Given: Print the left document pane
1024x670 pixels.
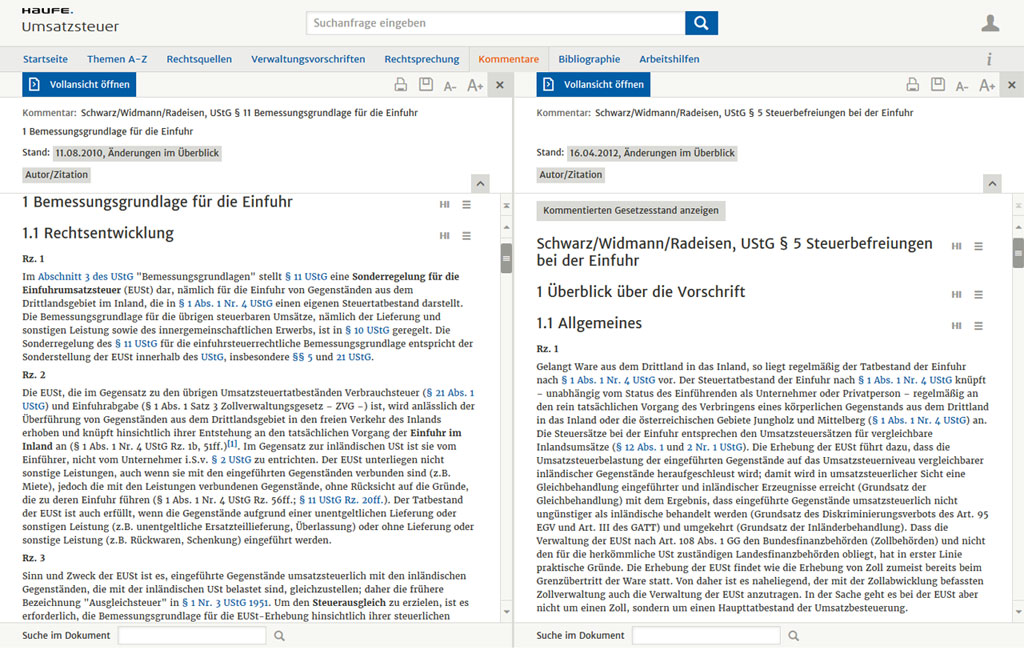Looking at the screenshot, I should 400,85.
